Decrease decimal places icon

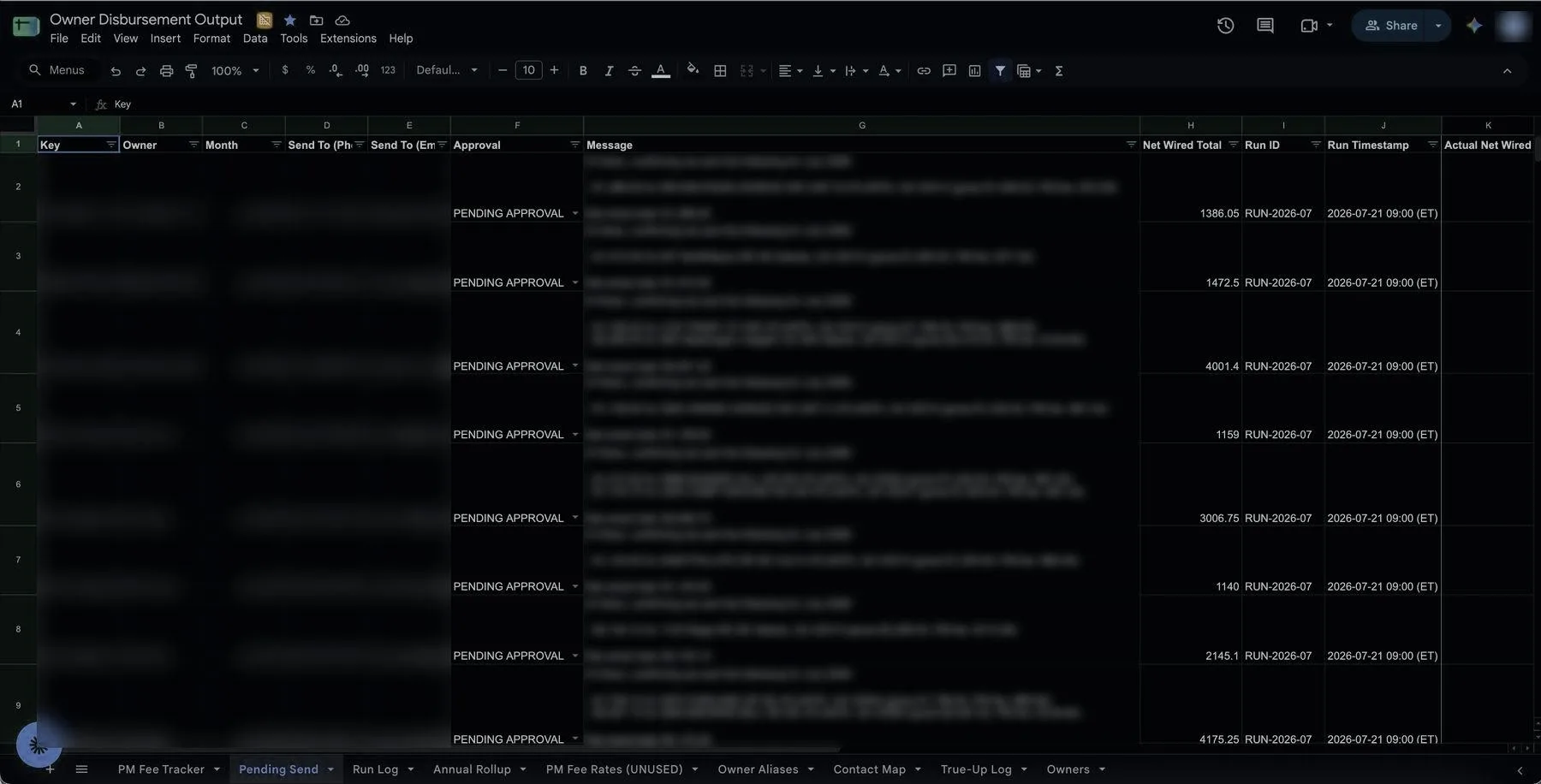point(336,70)
